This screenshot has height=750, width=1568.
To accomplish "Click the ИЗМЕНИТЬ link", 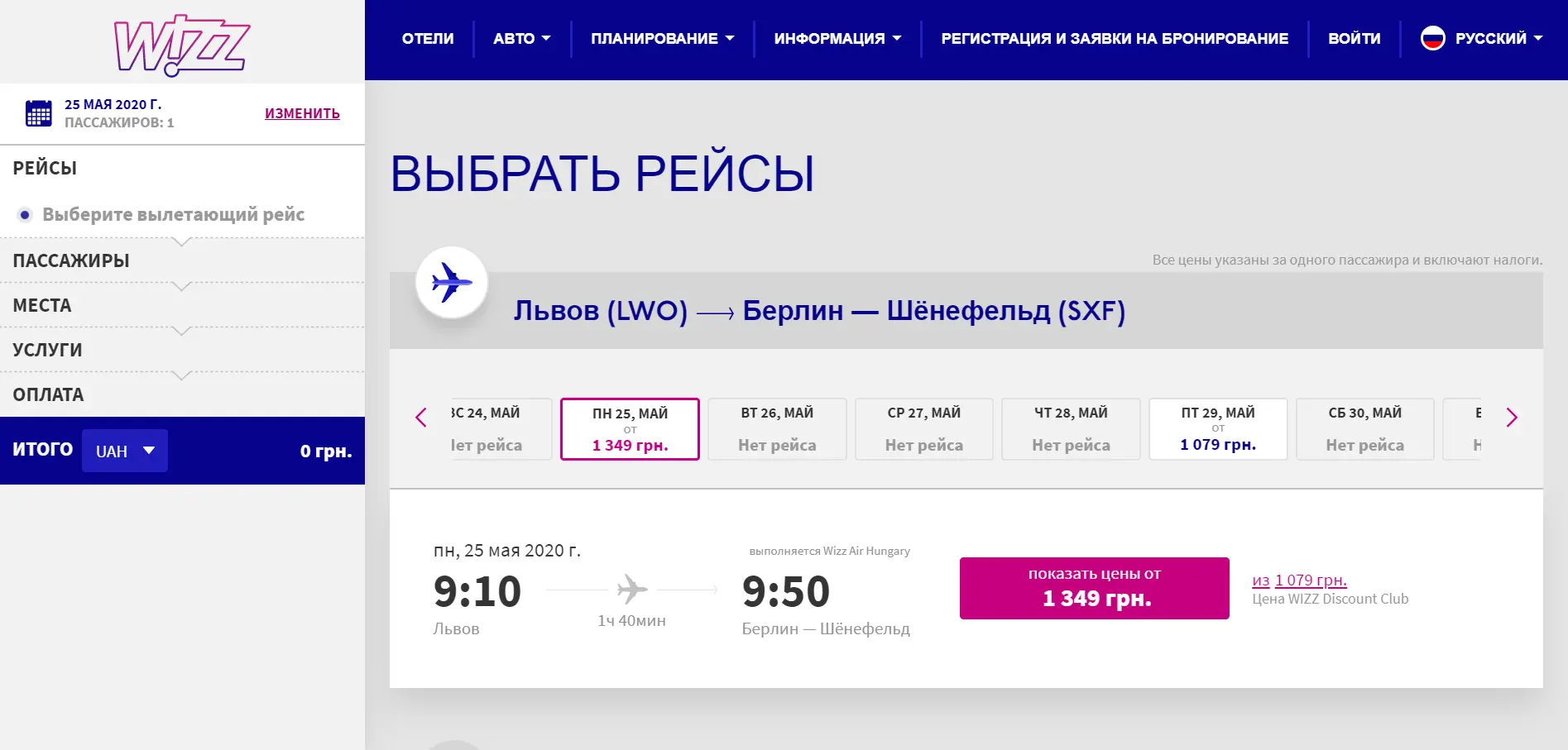I will [x=302, y=113].
